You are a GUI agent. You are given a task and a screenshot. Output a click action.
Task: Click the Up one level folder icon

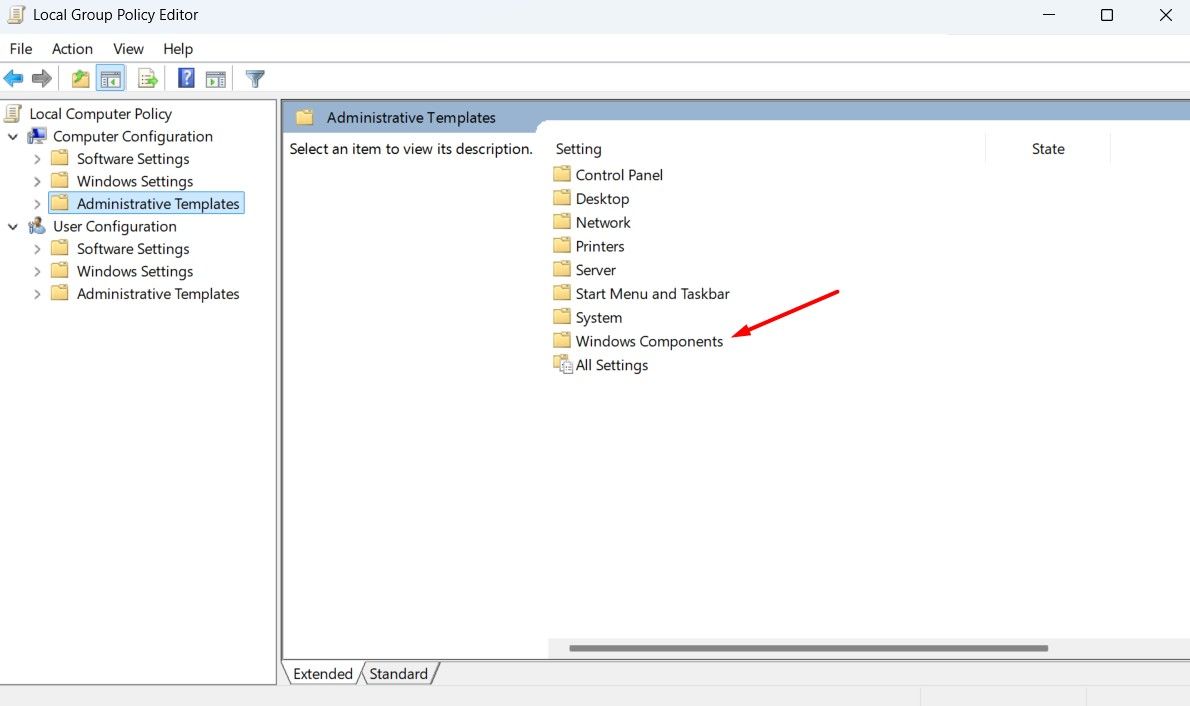point(80,78)
